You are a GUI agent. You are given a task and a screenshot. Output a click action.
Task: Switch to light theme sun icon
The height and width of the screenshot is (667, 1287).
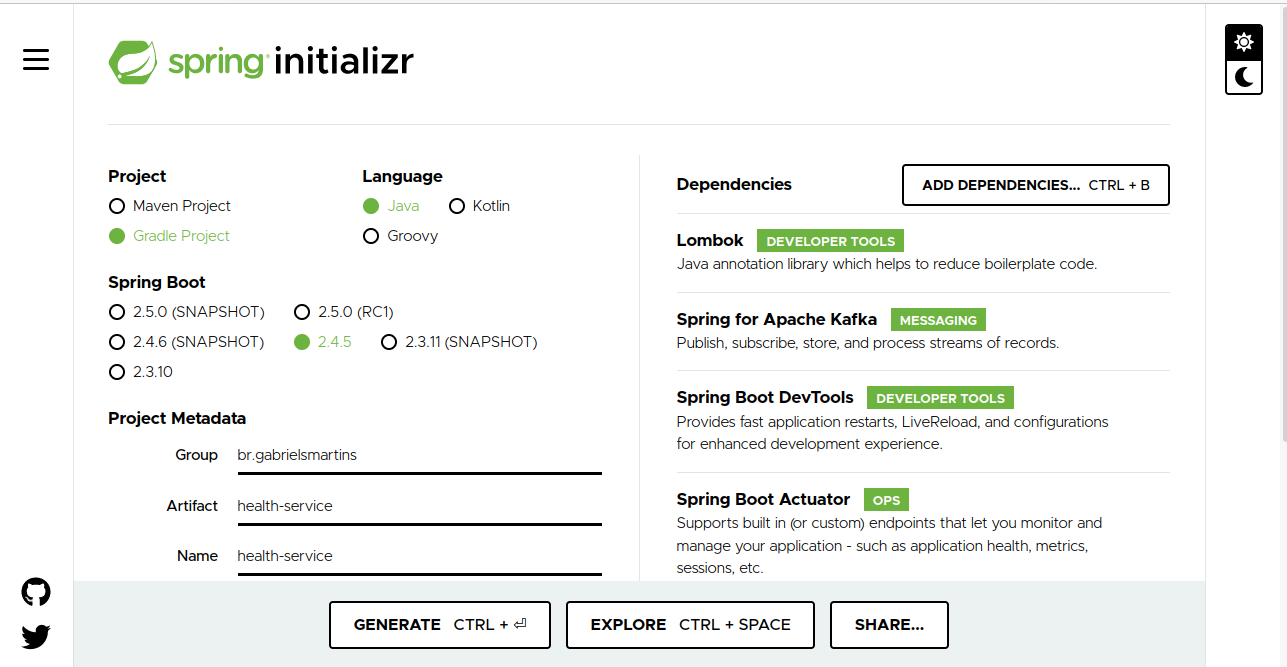point(1244,42)
